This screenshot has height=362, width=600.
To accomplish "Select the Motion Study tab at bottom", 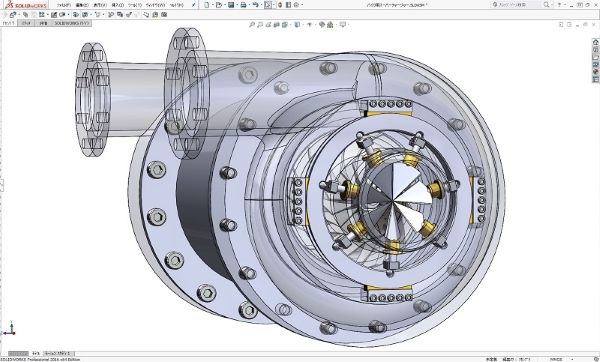I will click(x=58, y=354).
